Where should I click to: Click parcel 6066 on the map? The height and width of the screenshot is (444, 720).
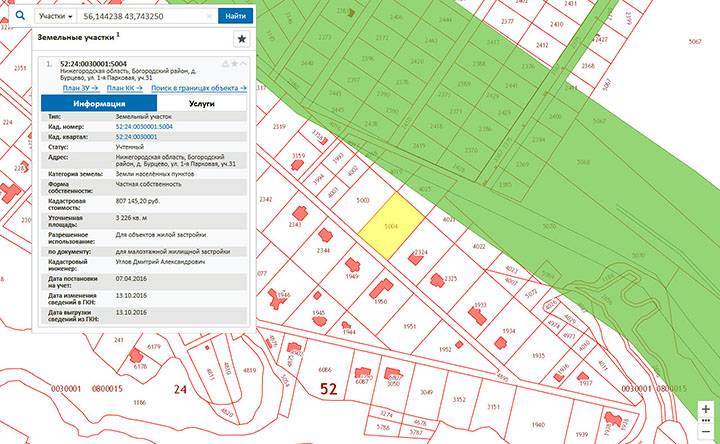coord(325,370)
